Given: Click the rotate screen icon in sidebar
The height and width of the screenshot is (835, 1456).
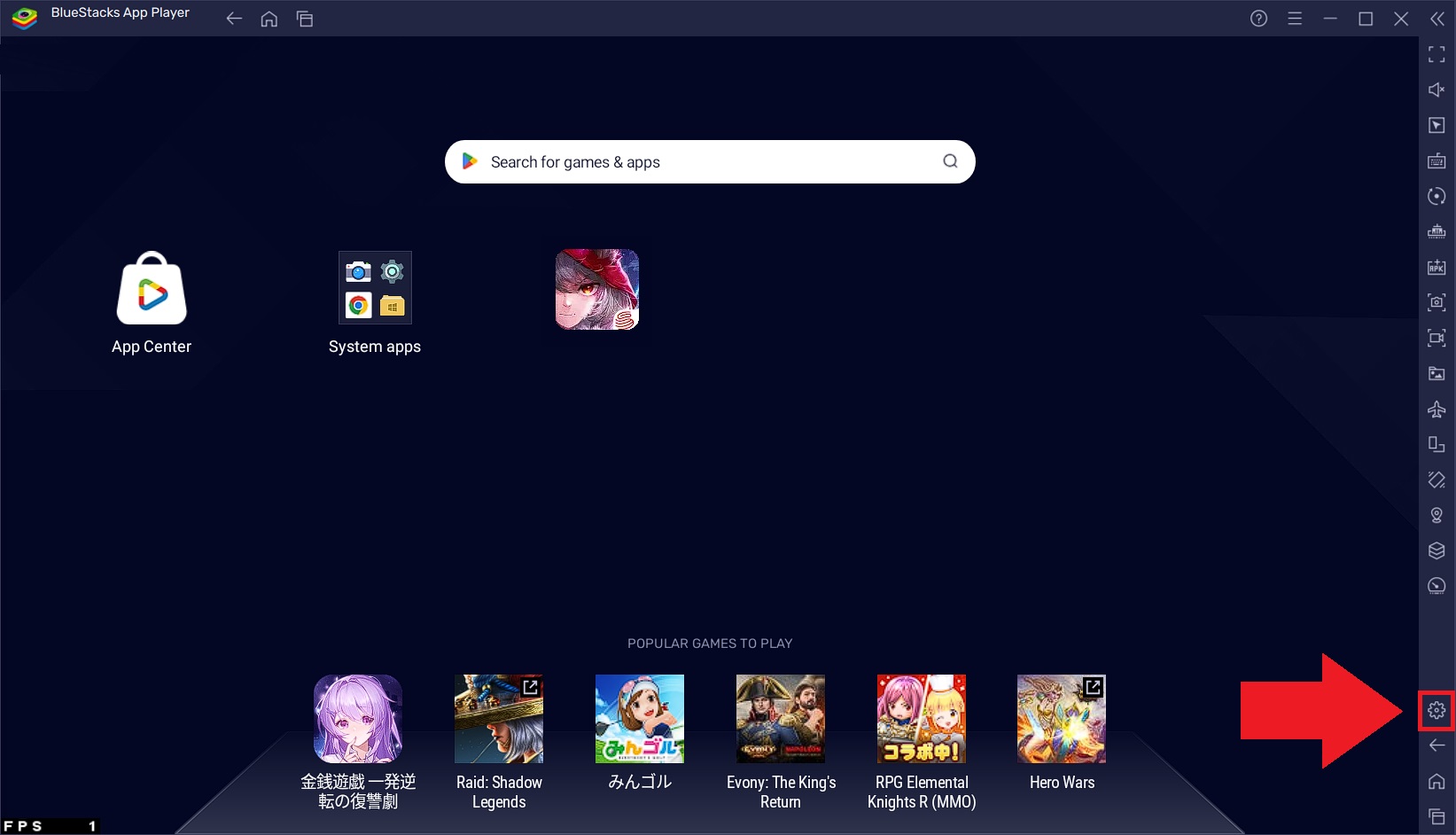Looking at the screenshot, I should tap(1437, 480).
